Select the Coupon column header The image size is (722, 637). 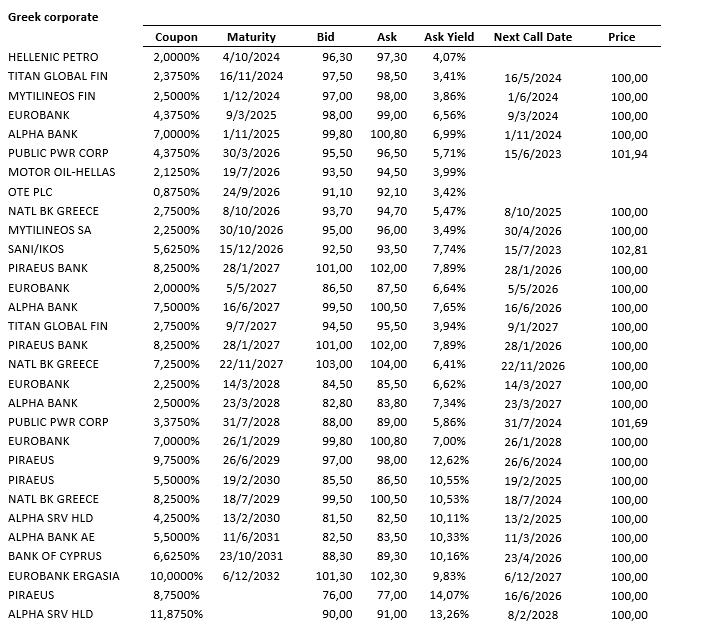[176, 37]
